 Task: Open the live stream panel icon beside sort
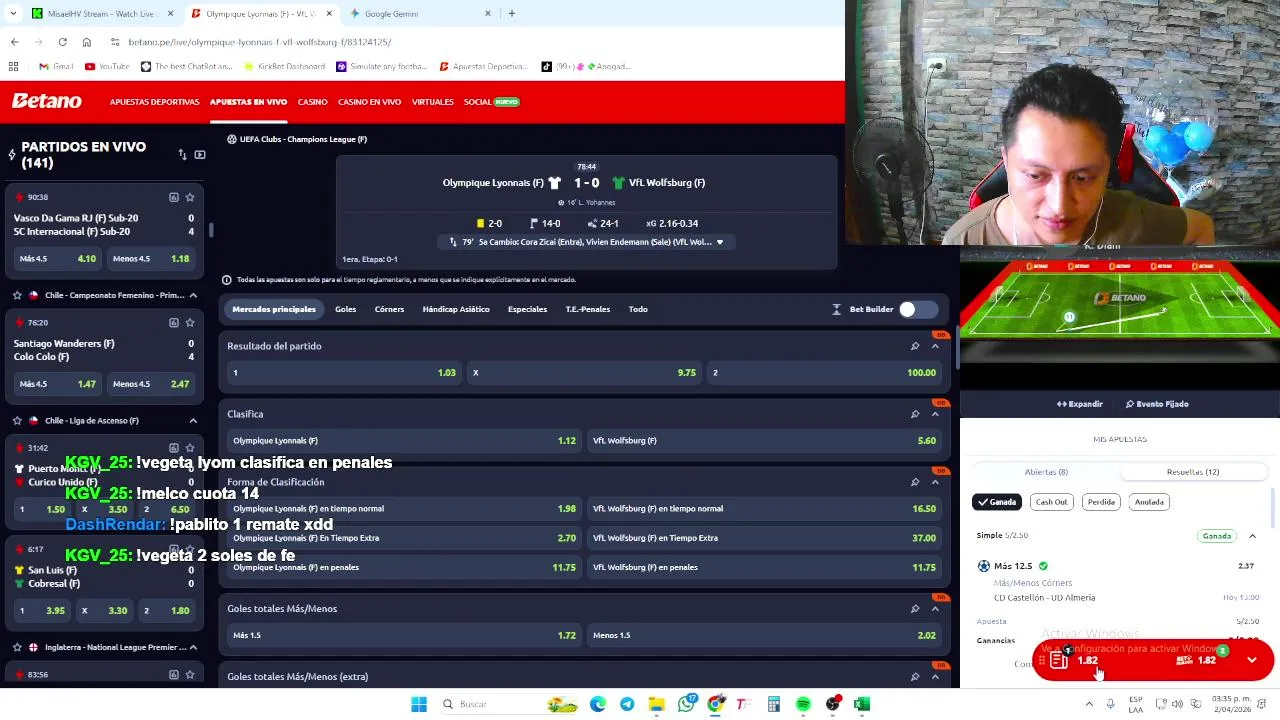coord(200,155)
